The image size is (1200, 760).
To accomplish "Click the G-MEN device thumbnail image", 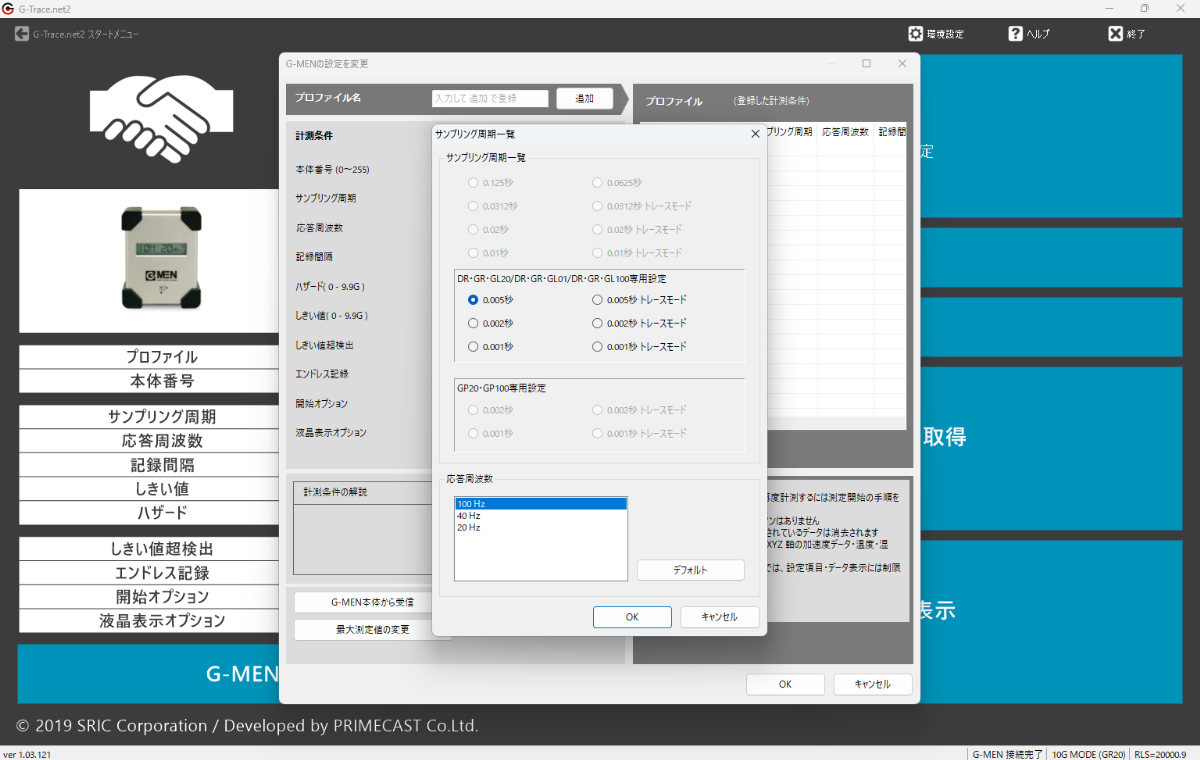I will click(162, 259).
